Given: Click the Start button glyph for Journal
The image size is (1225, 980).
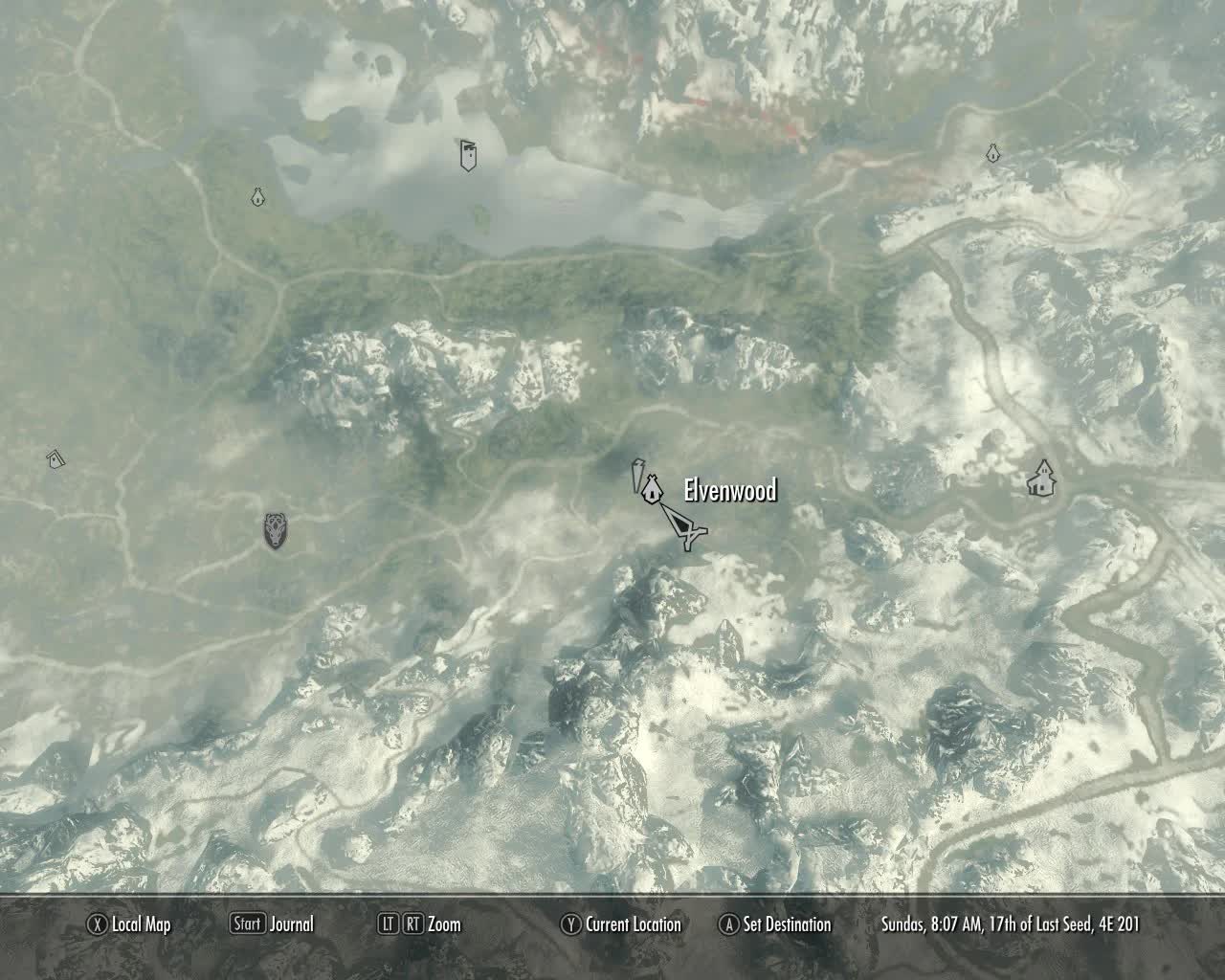Looking at the screenshot, I should (x=248, y=924).
